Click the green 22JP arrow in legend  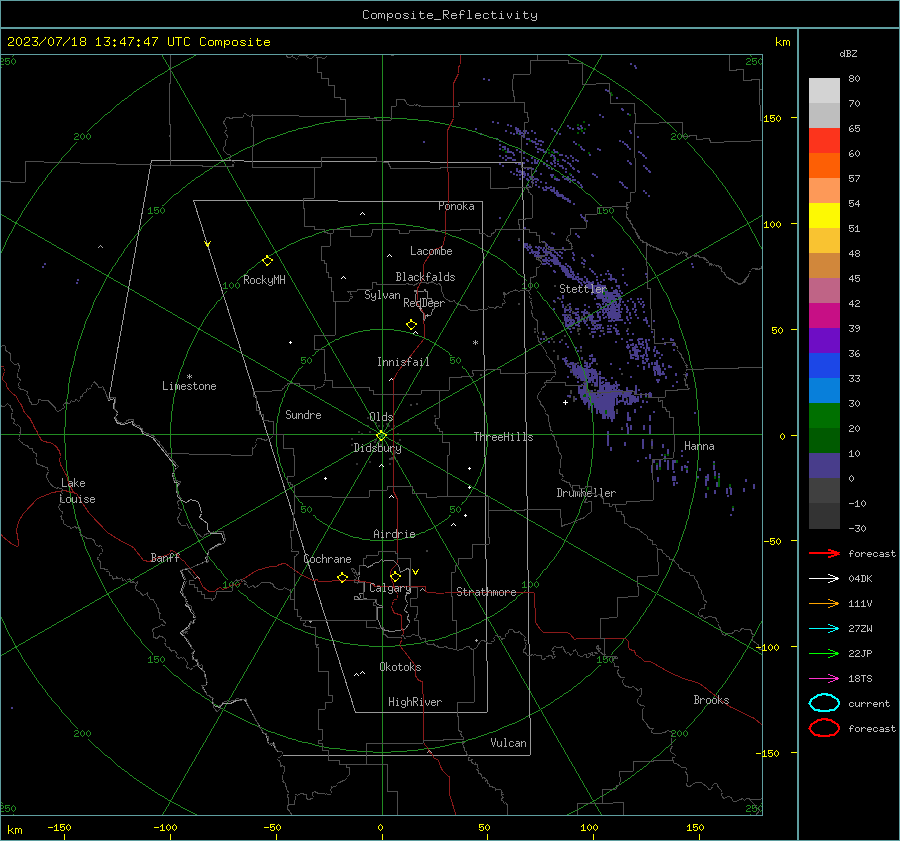click(x=824, y=653)
